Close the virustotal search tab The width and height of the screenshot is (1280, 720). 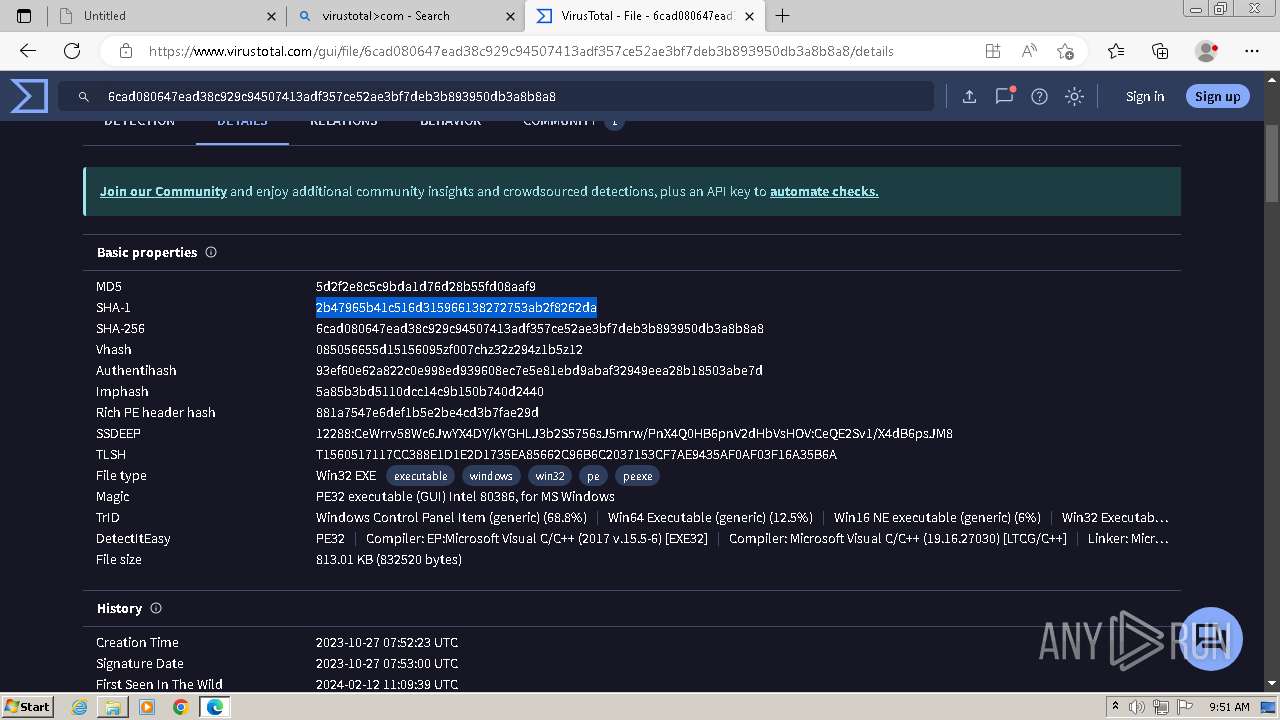tap(510, 16)
